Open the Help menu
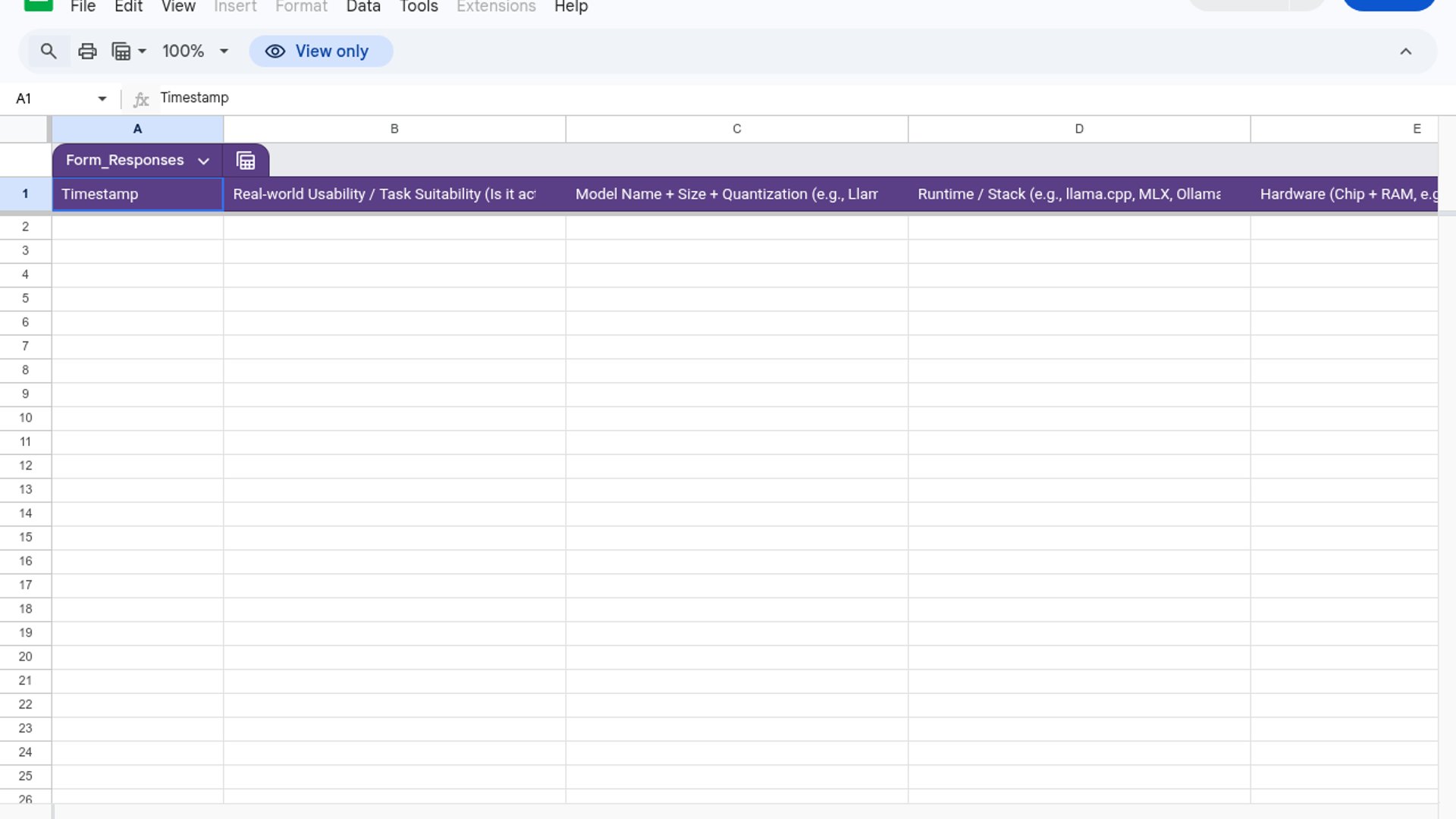This screenshot has width=1456, height=819. tap(571, 7)
